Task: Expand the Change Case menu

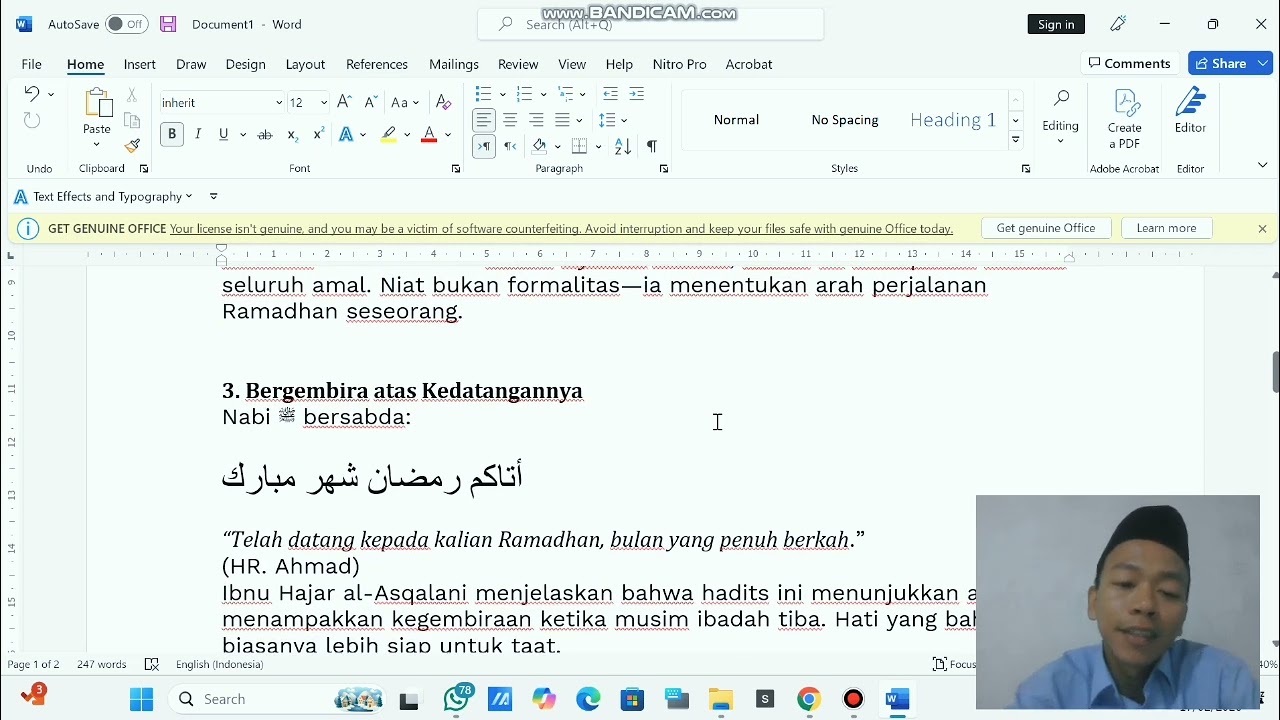Action: click(405, 102)
